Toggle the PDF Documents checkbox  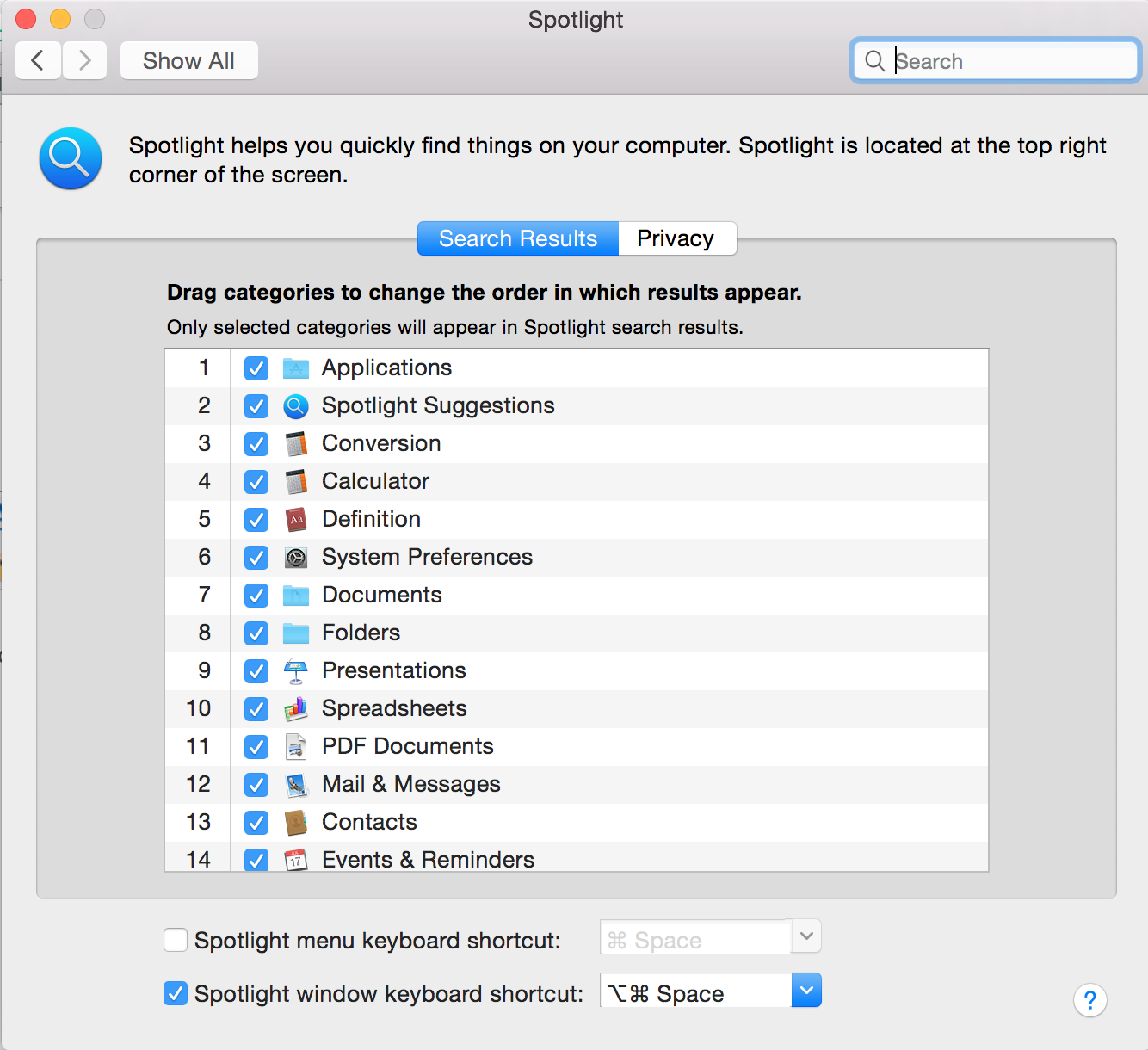click(256, 747)
